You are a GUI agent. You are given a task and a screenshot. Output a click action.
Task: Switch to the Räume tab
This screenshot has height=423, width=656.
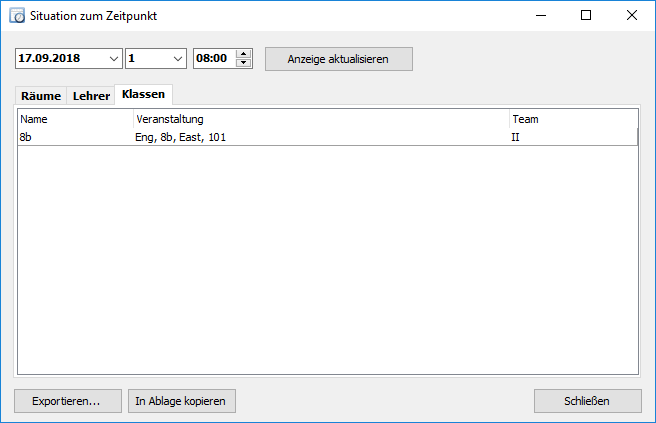pos(41,96)
